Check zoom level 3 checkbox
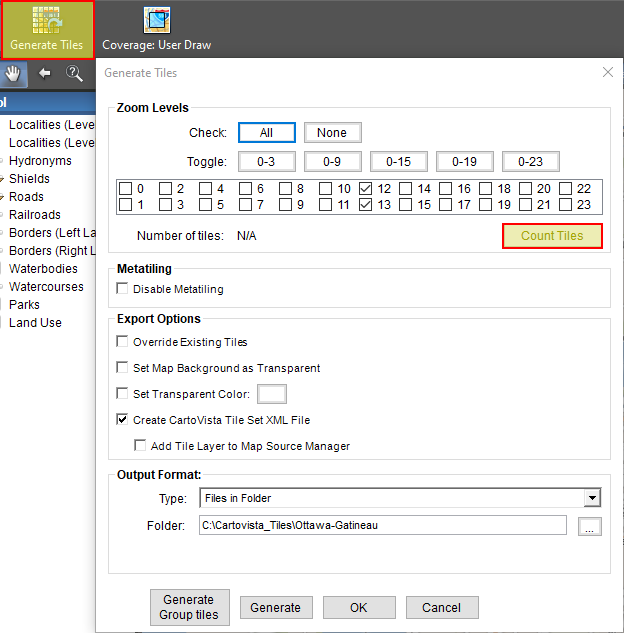Image resolution: width=624 pixels, height=633 pixels. 165,205
